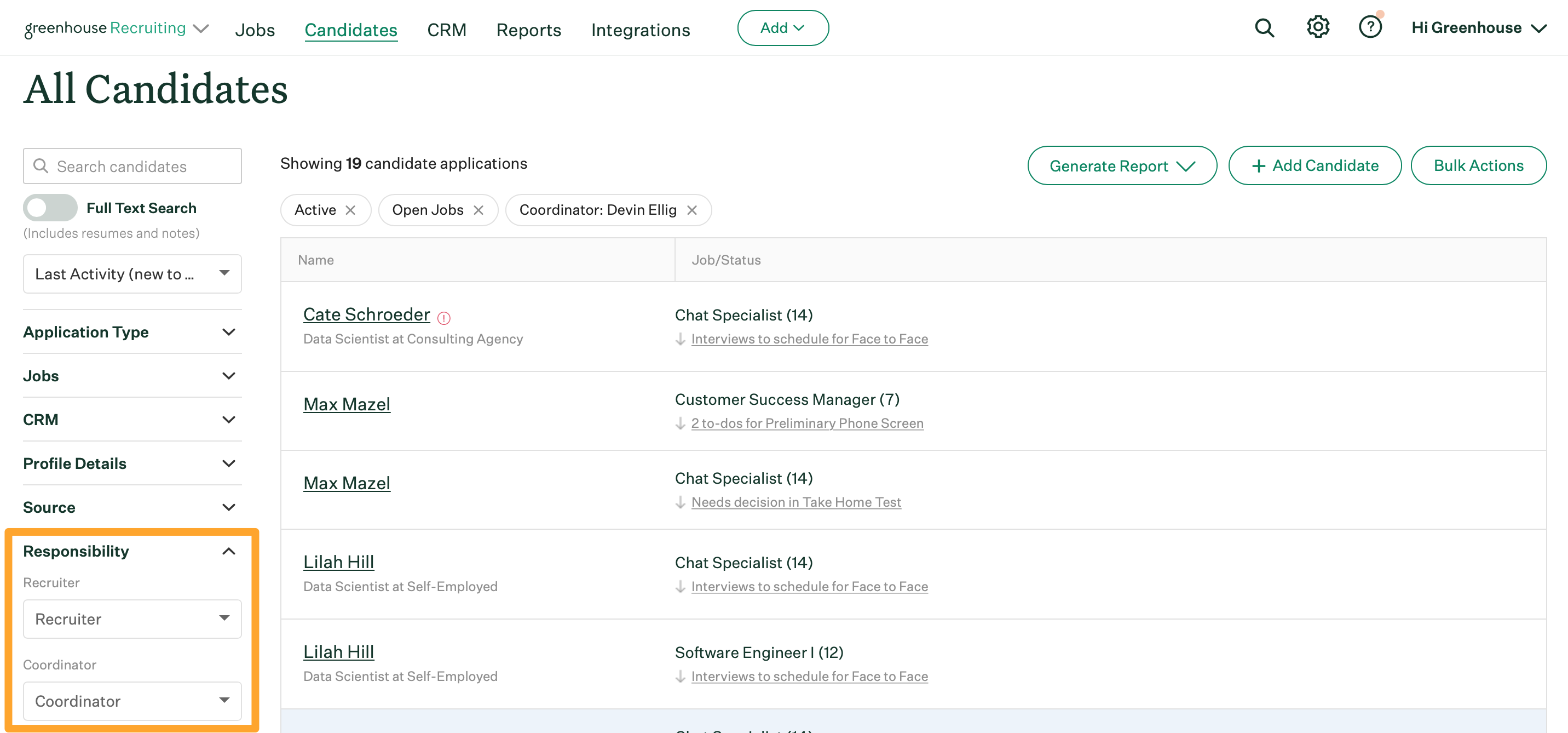Viewport: 1568px width, 733px height.
Task: Open the Add dropdown button
Action: point(783,28)
